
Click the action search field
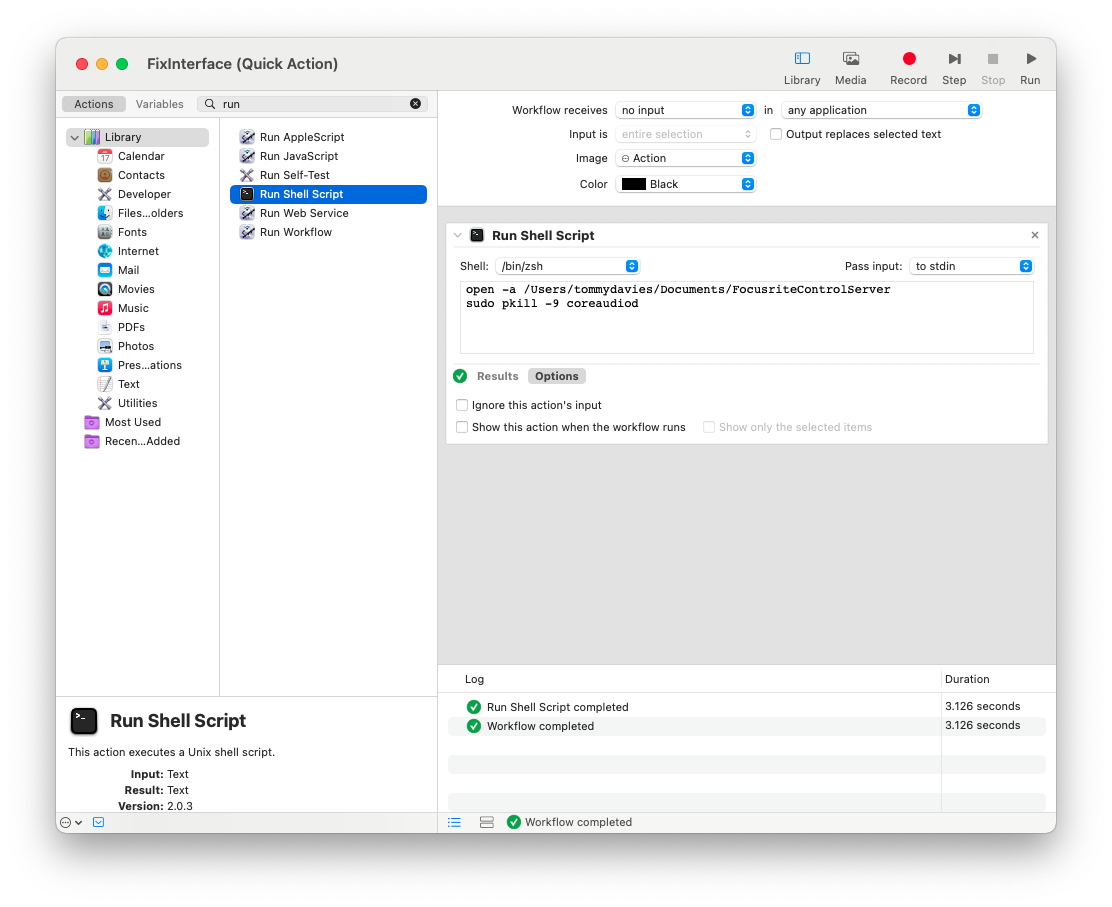(x=312, y=104)
